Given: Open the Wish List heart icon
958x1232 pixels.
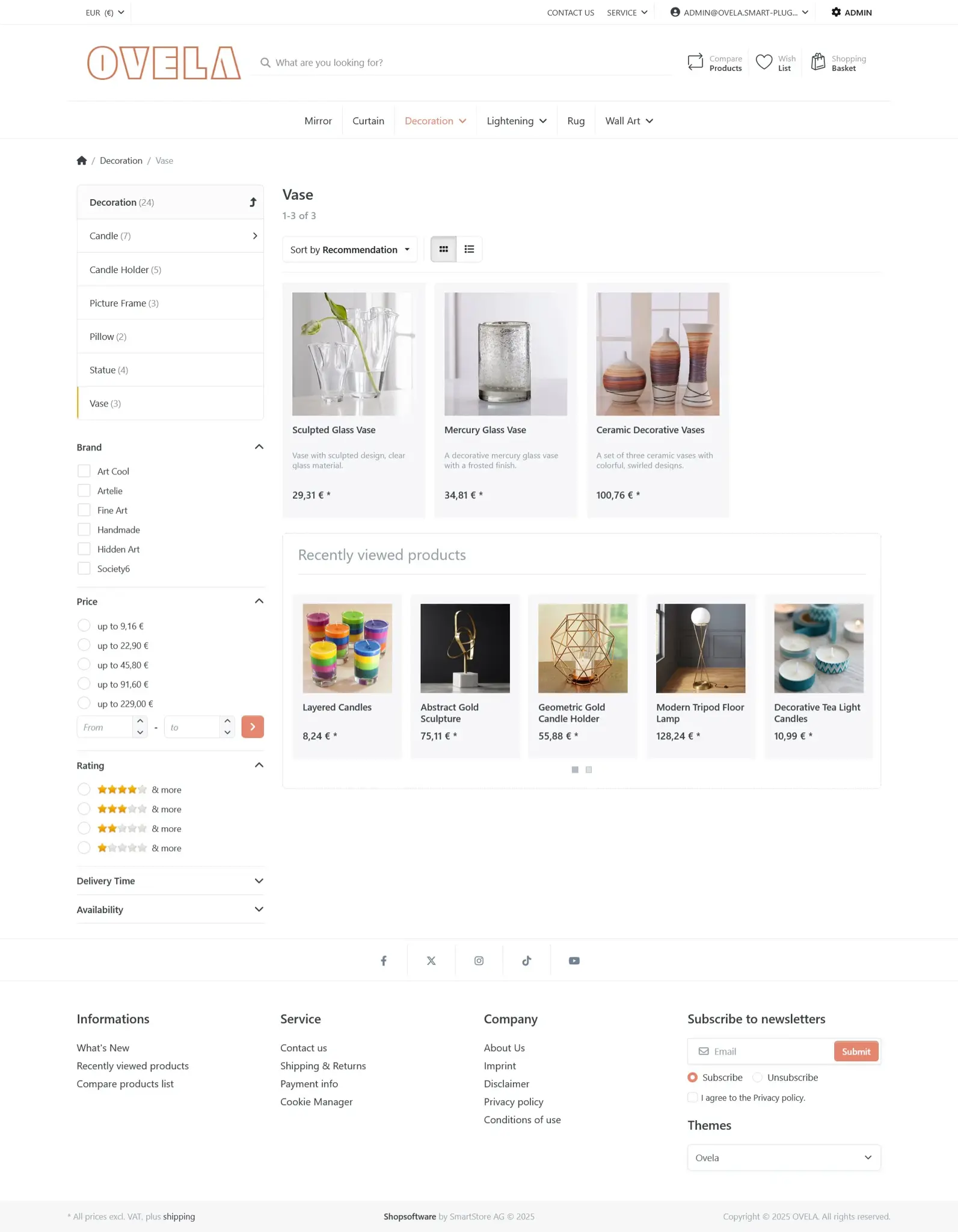Looking at the screenshot, I should [x=764, y=62].
